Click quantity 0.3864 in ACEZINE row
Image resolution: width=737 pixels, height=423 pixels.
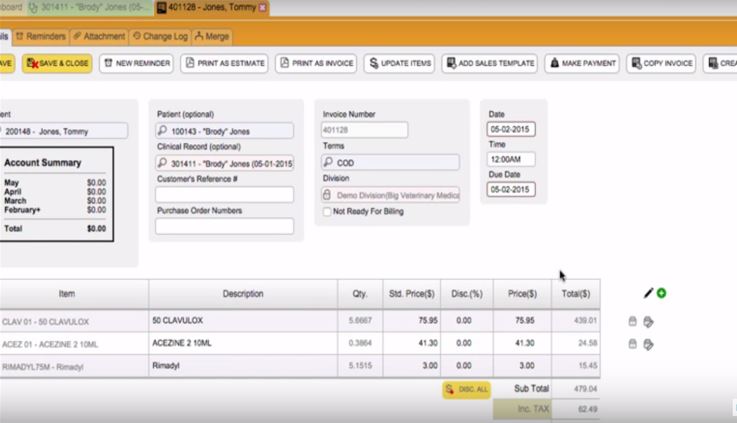pos(360,343)
